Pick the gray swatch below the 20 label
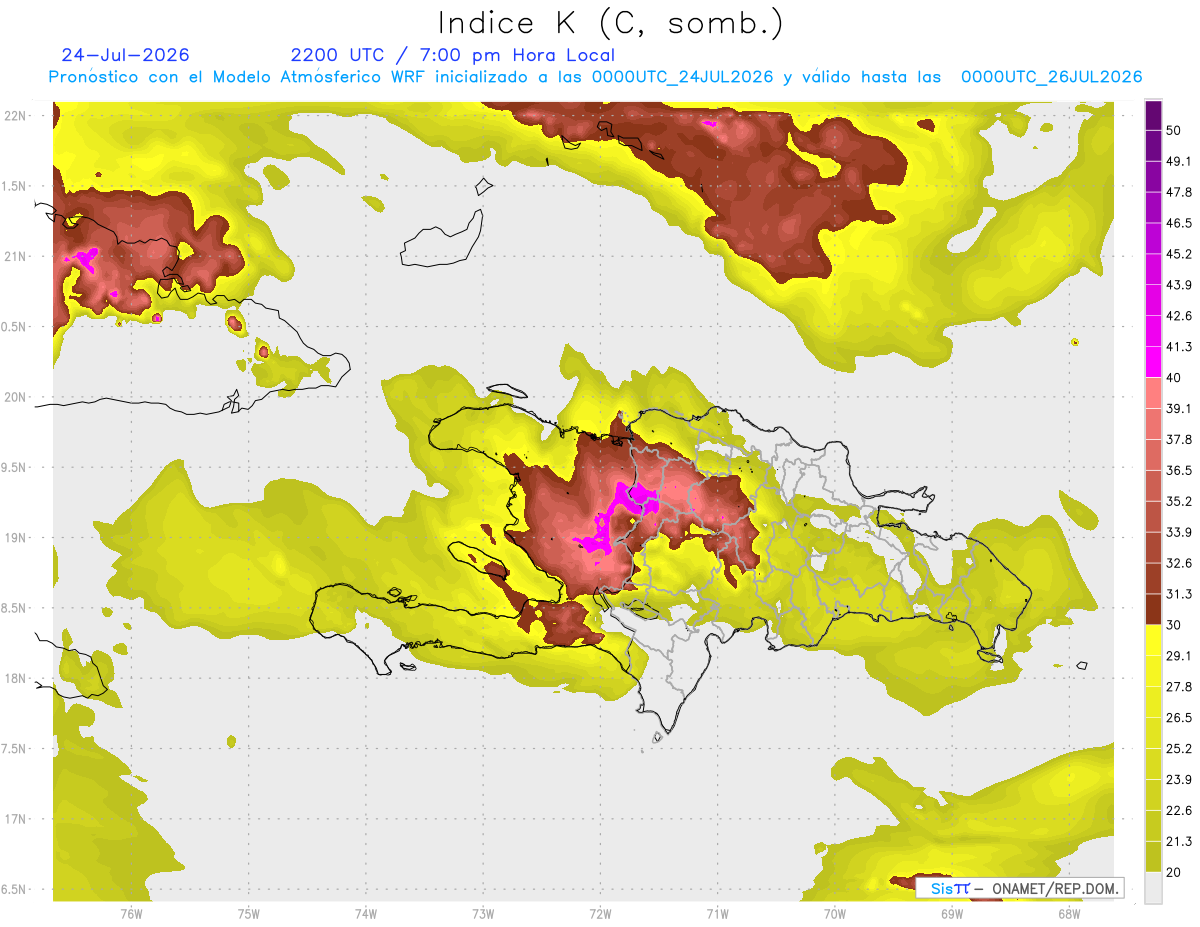Screen dimensions: 1200x927 point(1153,888)
